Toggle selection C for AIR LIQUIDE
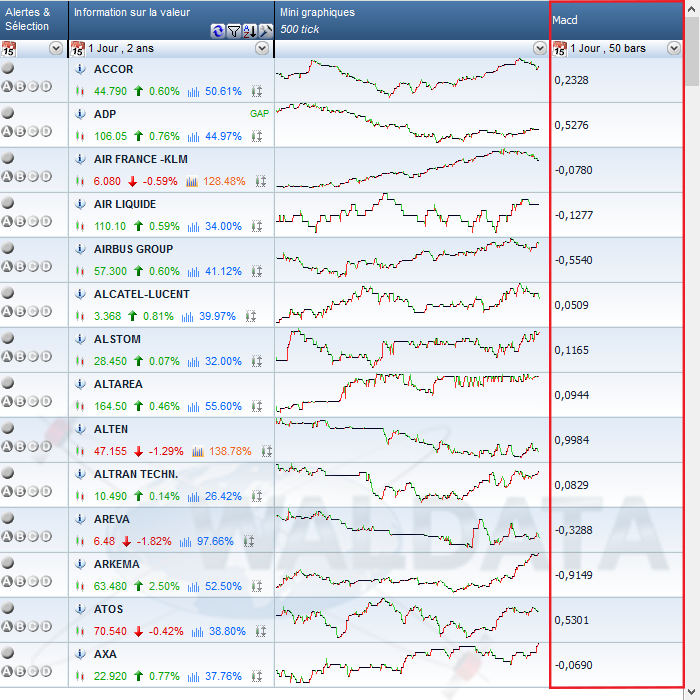 [x=33, y=221]
